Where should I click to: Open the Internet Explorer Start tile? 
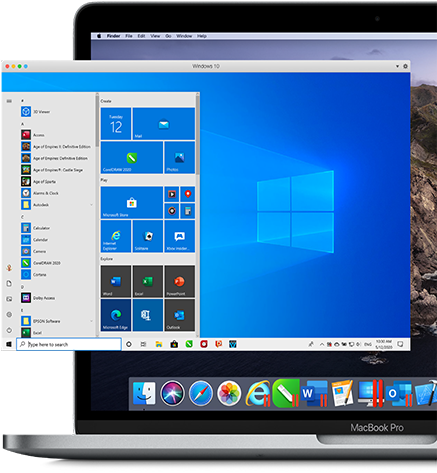(x=116, y=236)
